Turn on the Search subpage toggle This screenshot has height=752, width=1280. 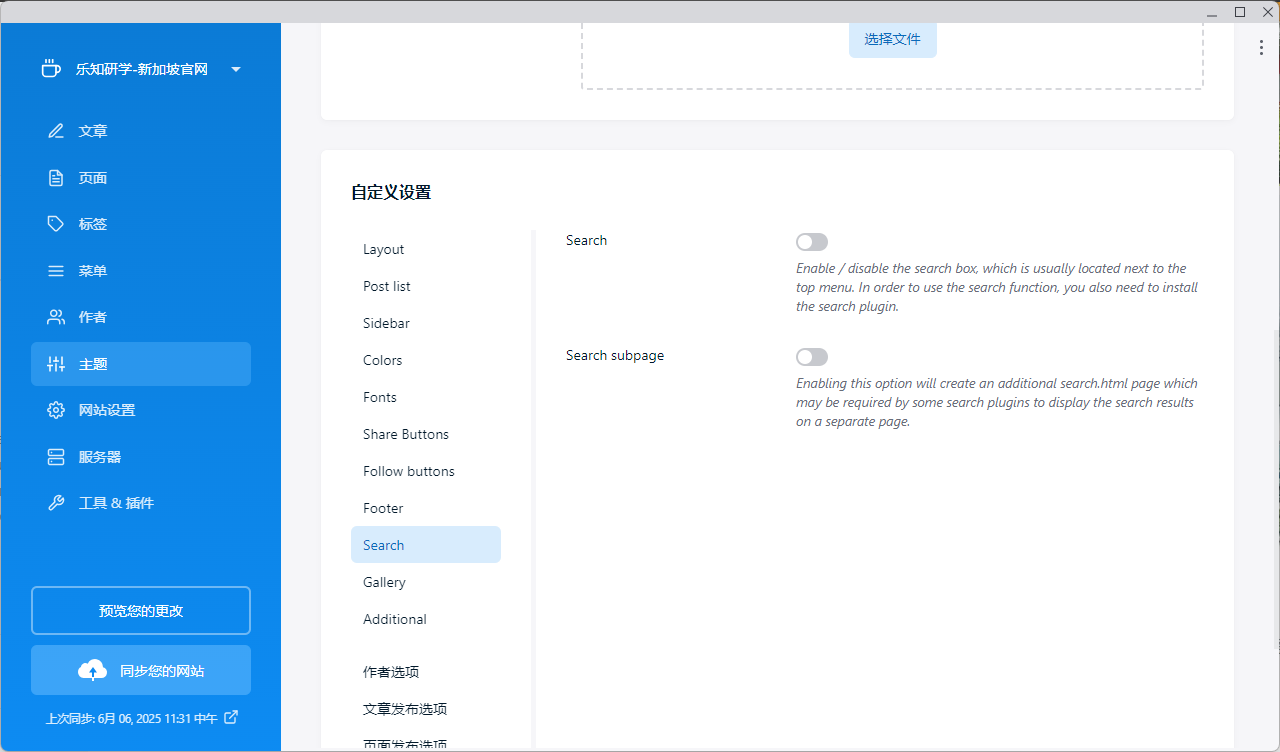pos(811,357)
